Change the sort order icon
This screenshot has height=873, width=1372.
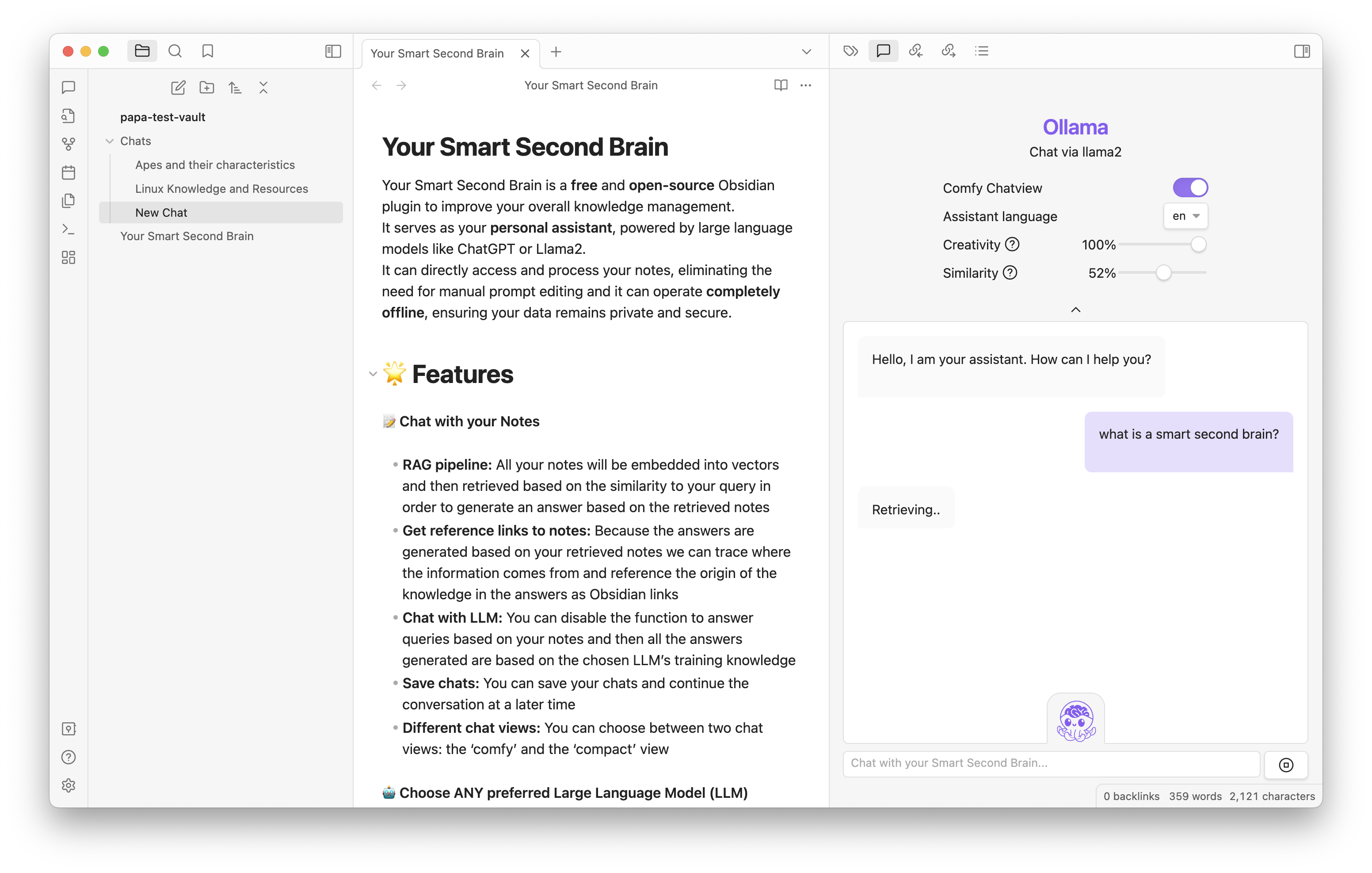tap(235, 87)
